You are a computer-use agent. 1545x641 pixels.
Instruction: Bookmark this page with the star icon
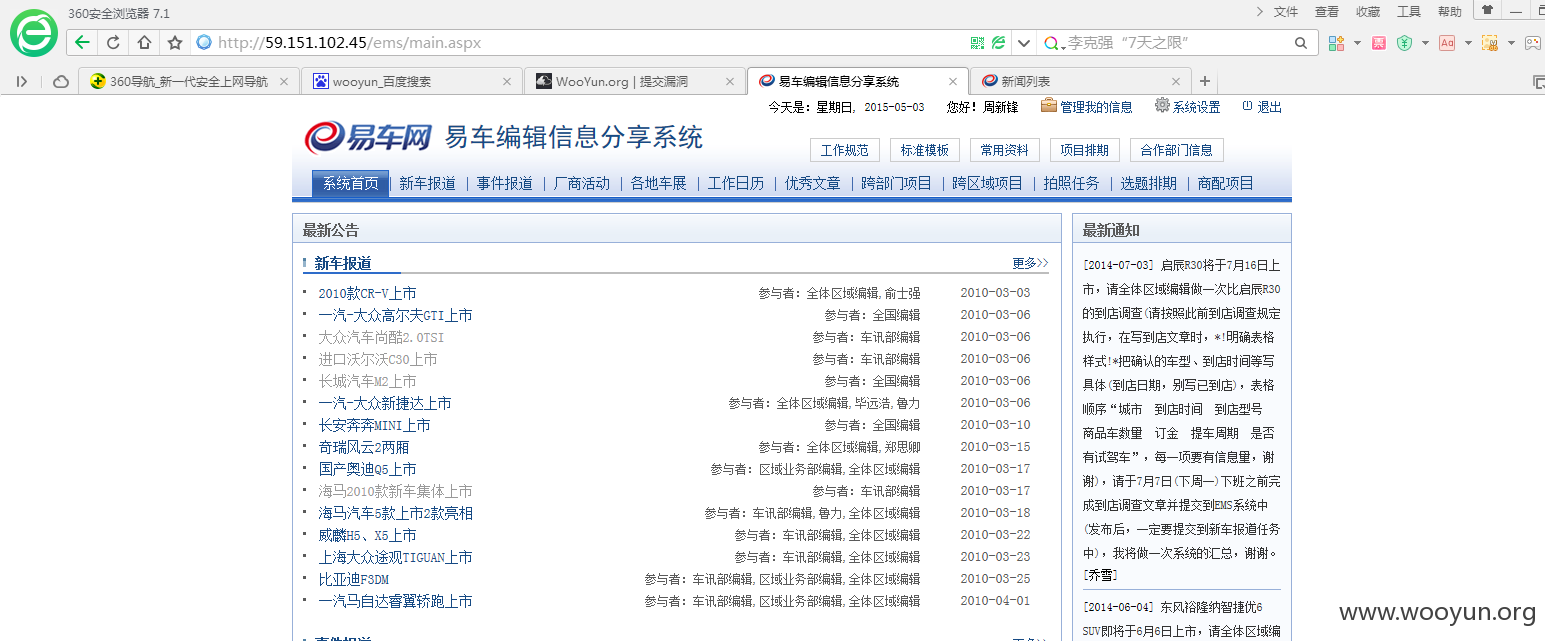[x=175, y=43]
